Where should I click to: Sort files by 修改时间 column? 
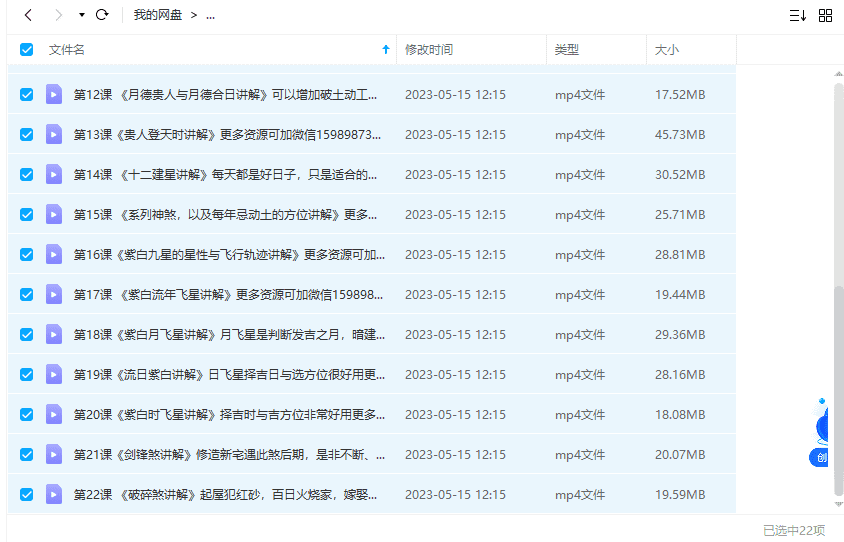[x=429, y=50]
